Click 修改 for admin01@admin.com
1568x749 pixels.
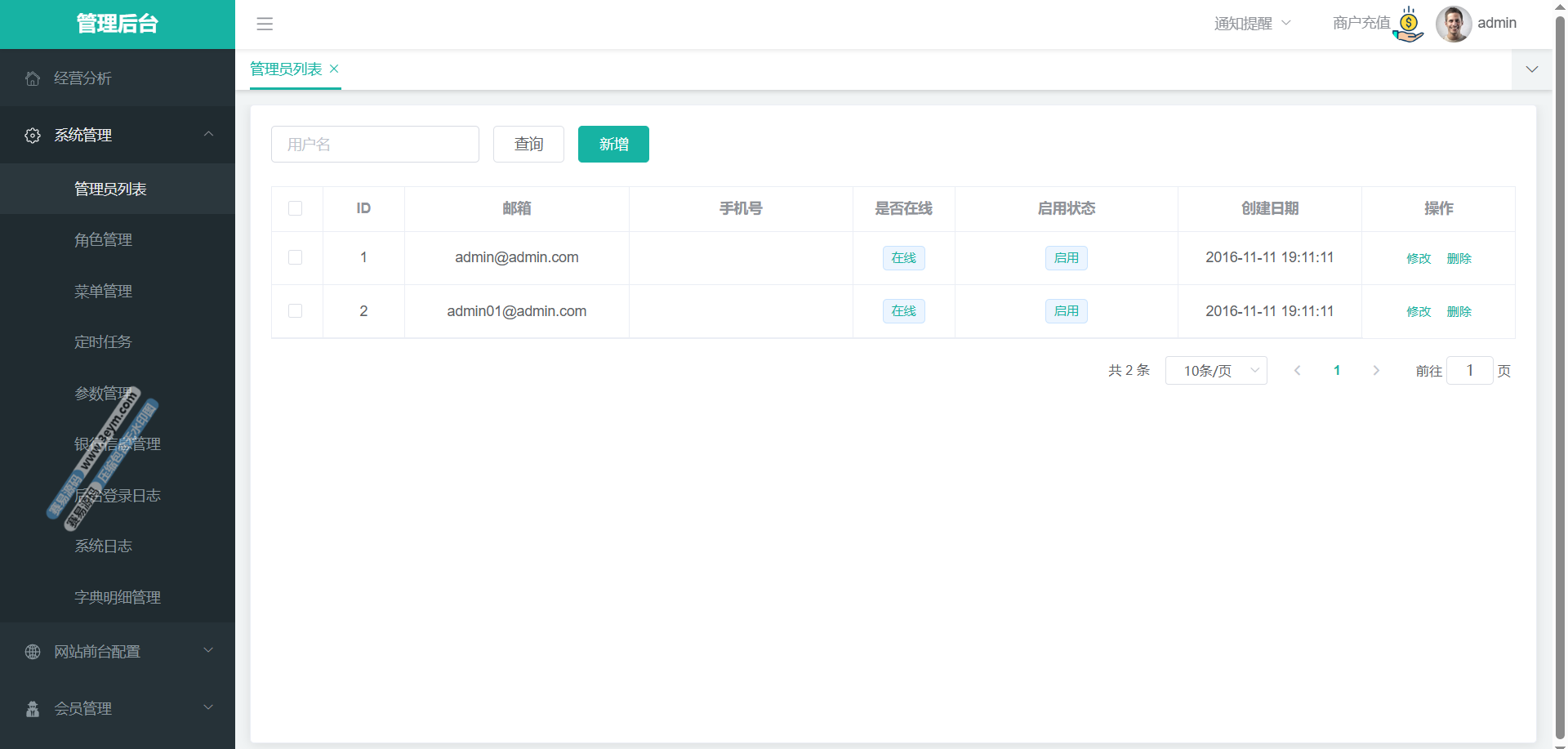coord(1419,312)
